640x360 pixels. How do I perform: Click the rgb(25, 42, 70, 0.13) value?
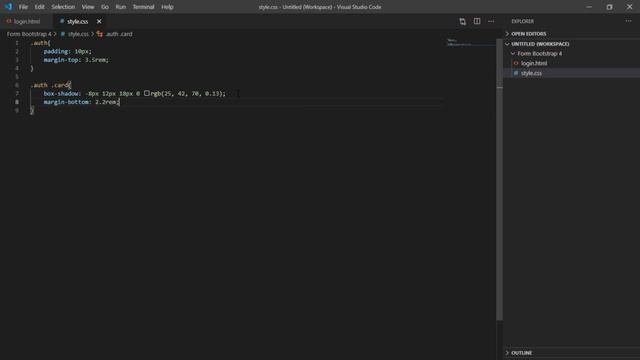point(187,93)
